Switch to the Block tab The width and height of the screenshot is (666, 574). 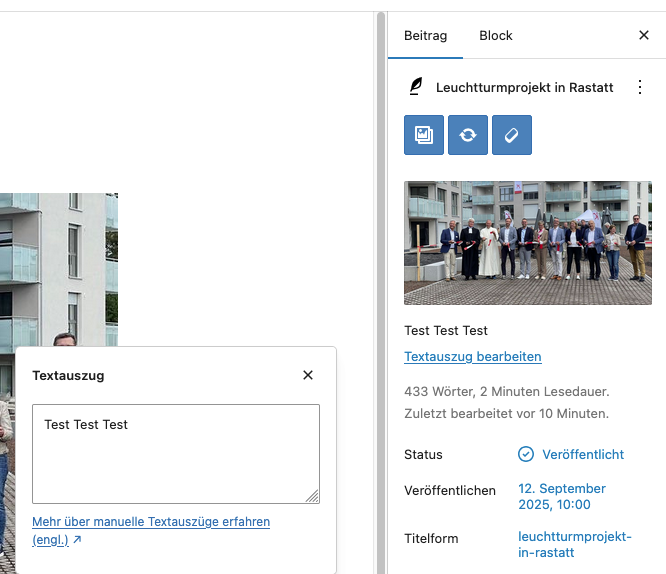496,35
